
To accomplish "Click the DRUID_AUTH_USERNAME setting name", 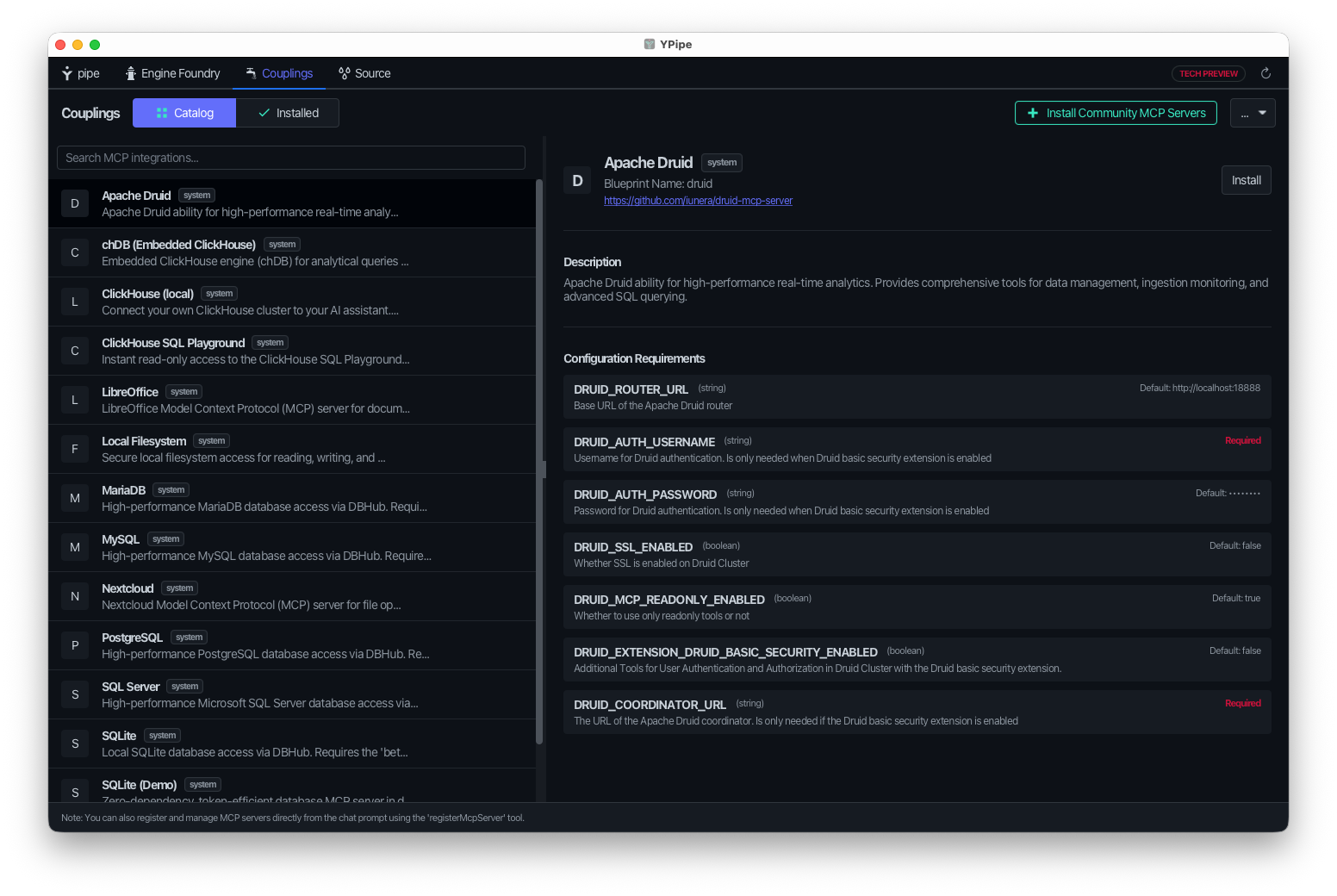I will coord(644,442).
